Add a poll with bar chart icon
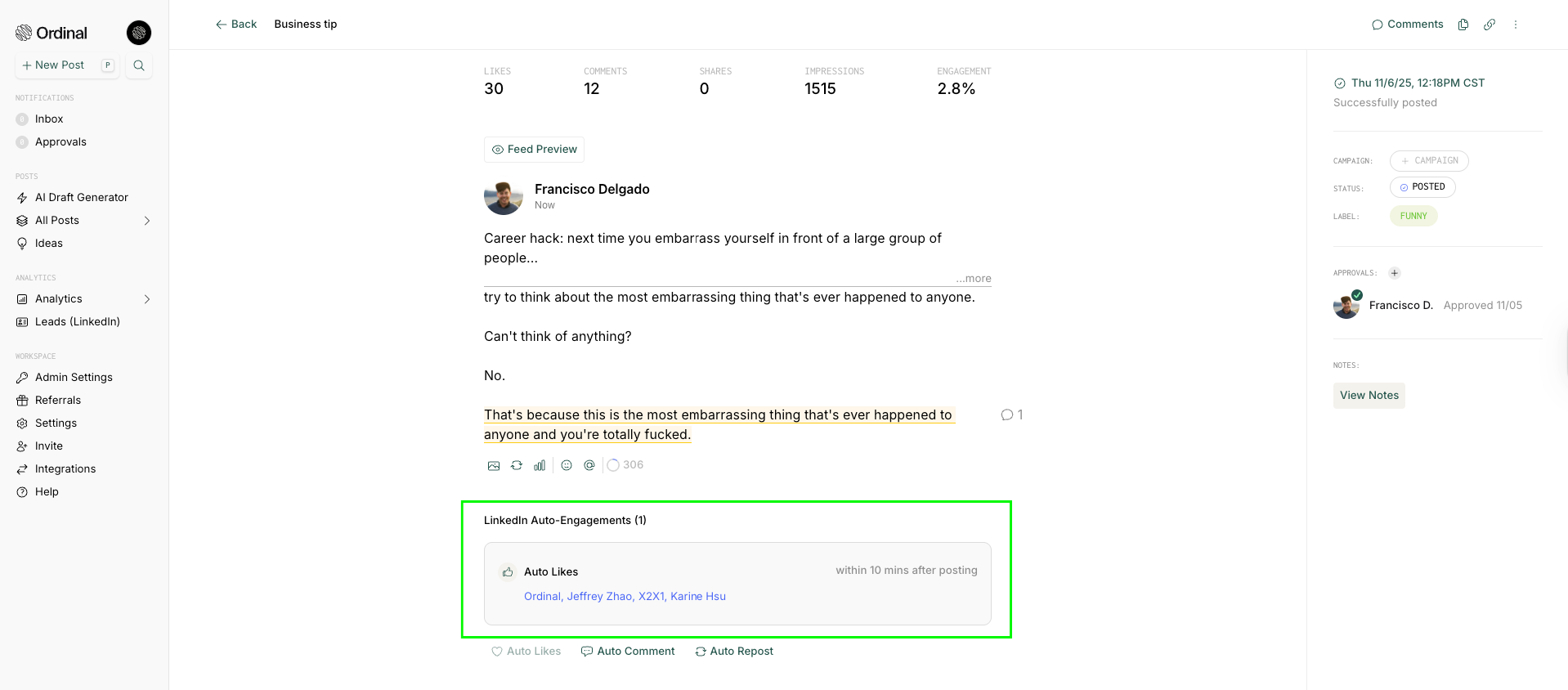Screen dimensions: 1568x690 click(x=540, y=465)
